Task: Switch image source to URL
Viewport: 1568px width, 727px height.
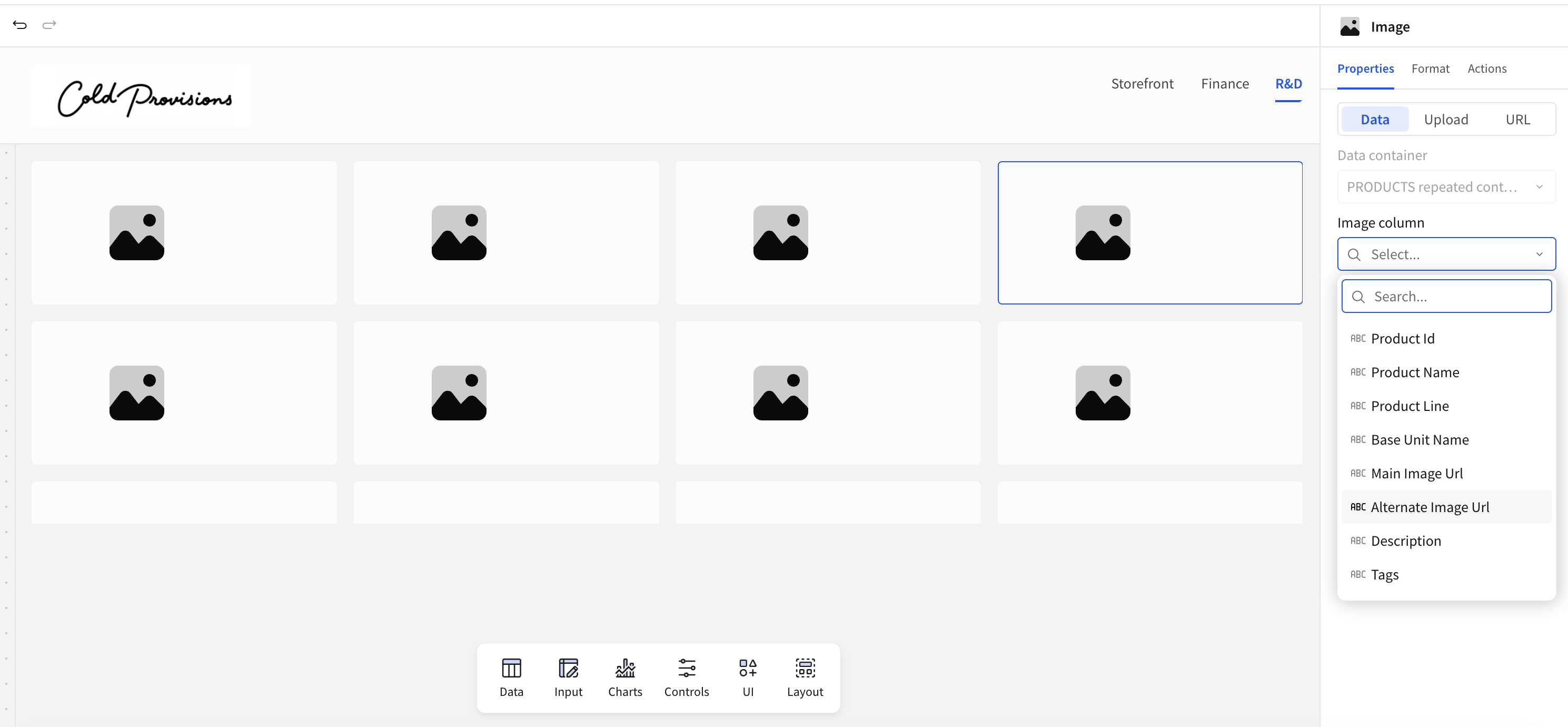Action: [x=1517, y=120]
